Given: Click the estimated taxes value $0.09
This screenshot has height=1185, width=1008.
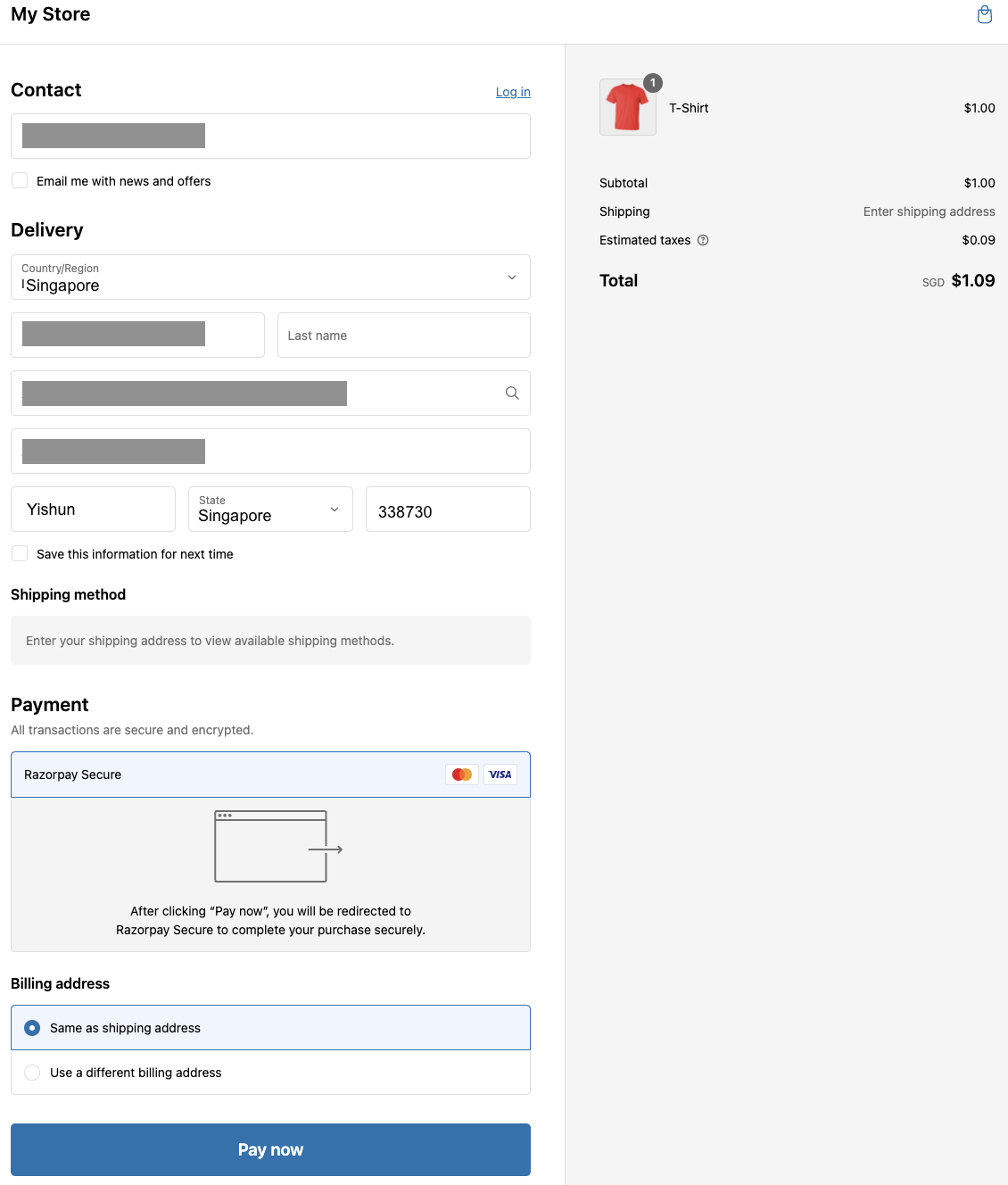Looking at the screenshot, I should [979, 240].
